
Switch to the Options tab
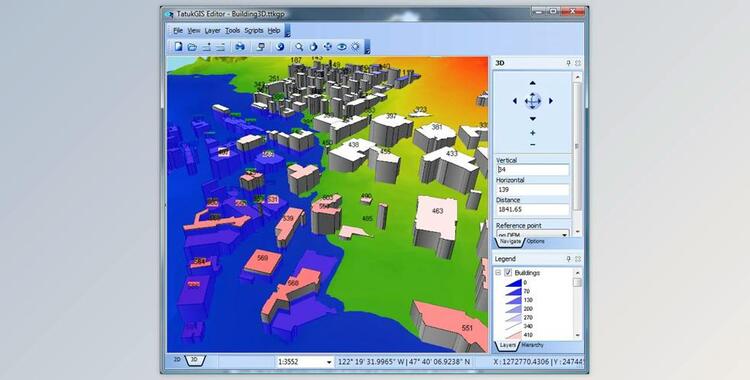pyautogui.click(x=536, y=242)
